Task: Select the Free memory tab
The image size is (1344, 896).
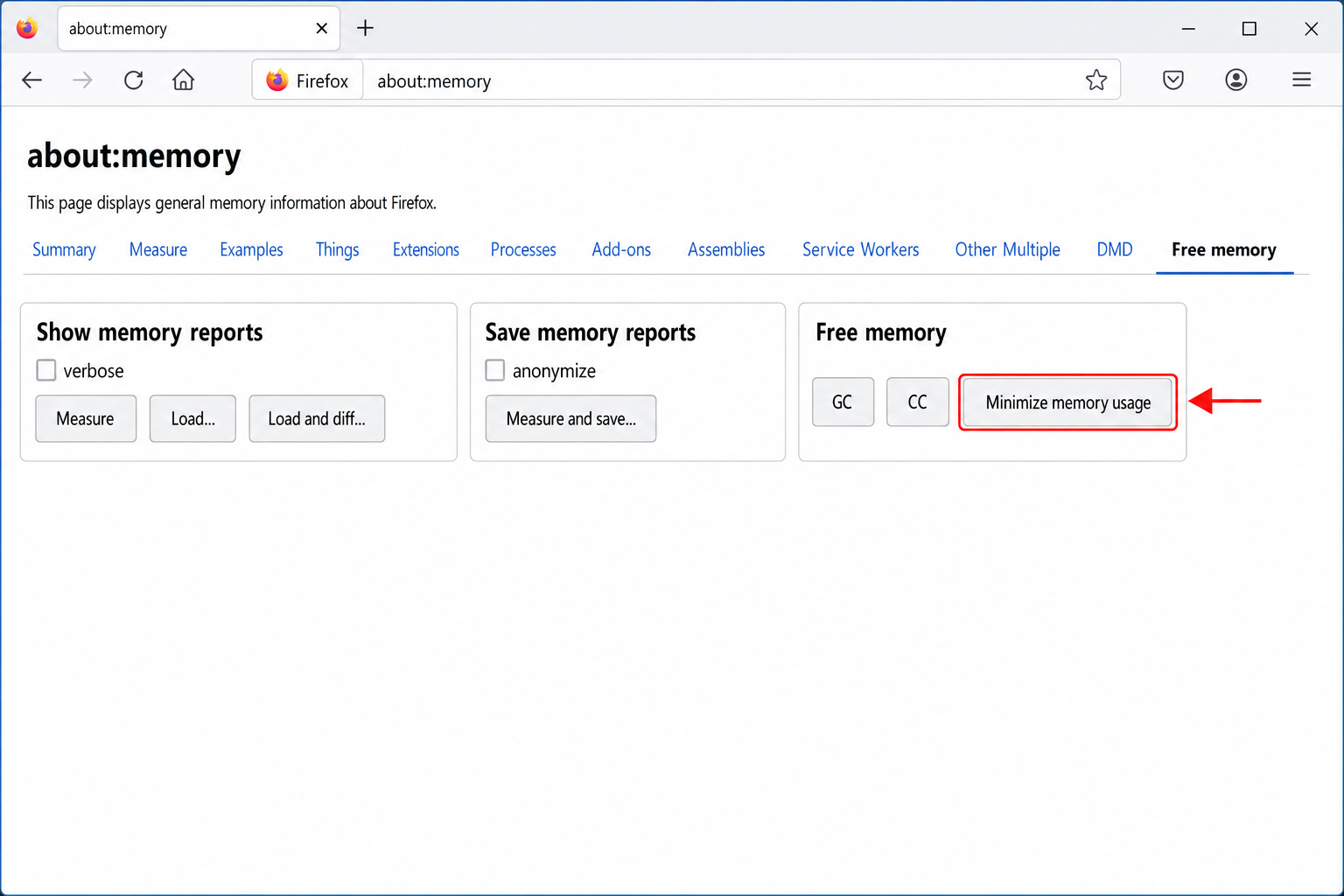Action: pyautogui.click(x=1224, y=250)
